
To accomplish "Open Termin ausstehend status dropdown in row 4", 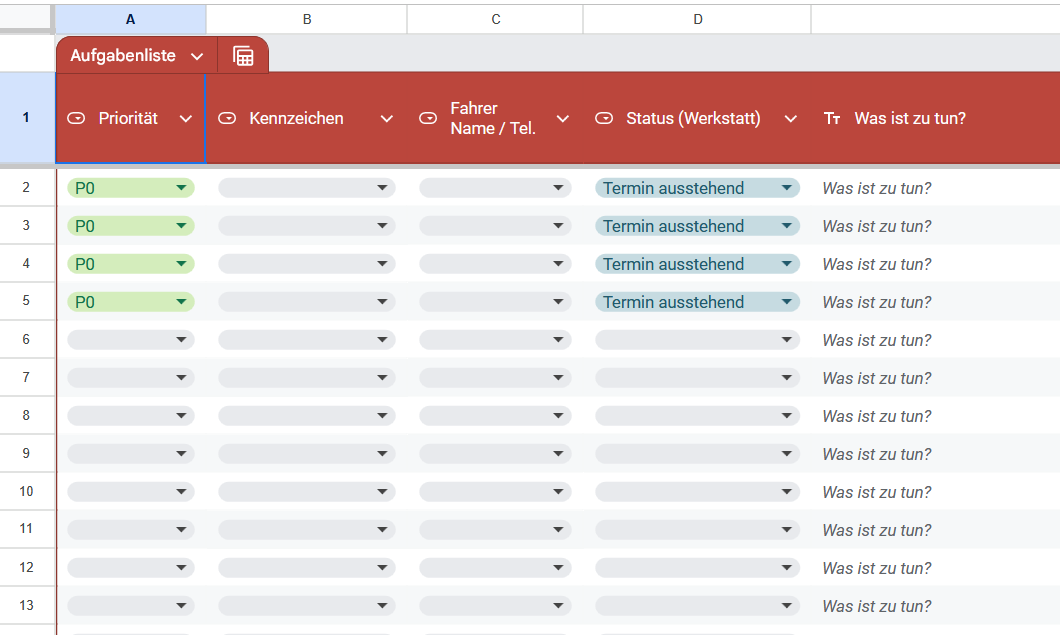I will [x=697, y=264].
